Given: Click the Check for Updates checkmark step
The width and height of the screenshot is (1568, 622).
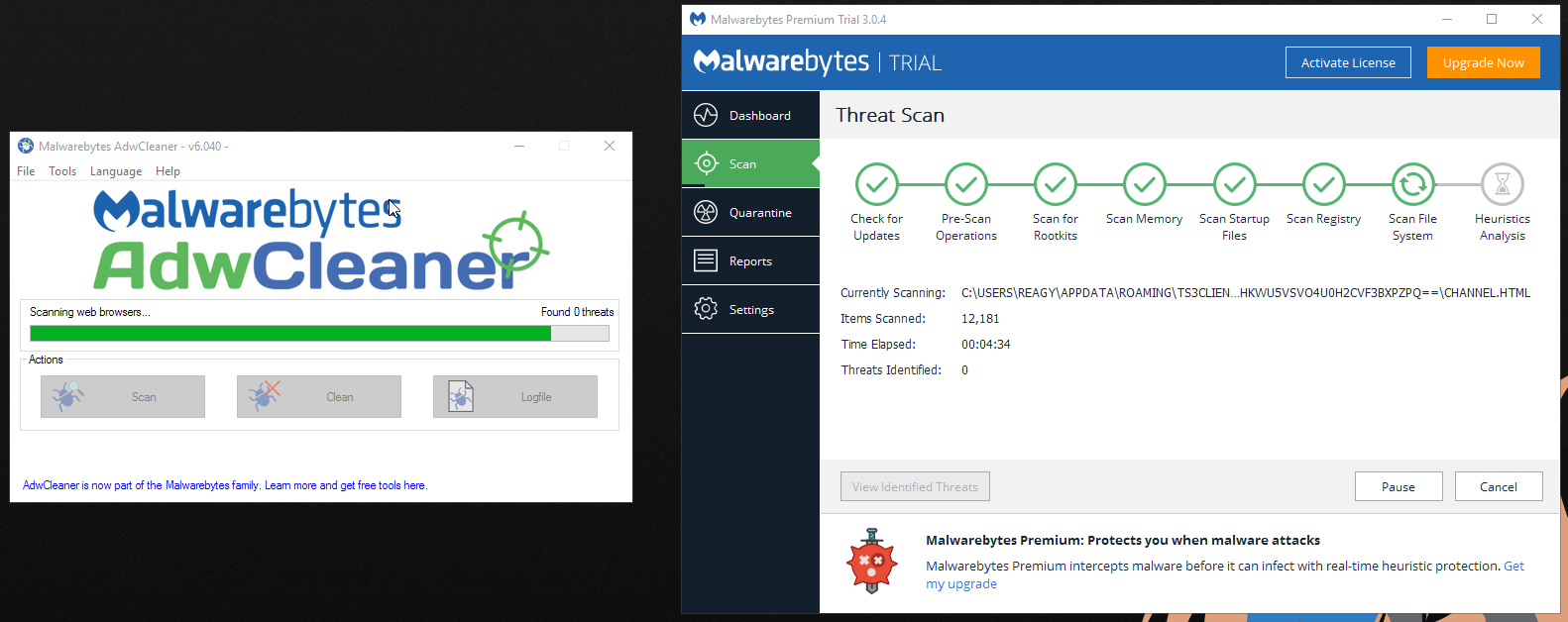Looking at the screenshot, I should click(x=877, y=184).
